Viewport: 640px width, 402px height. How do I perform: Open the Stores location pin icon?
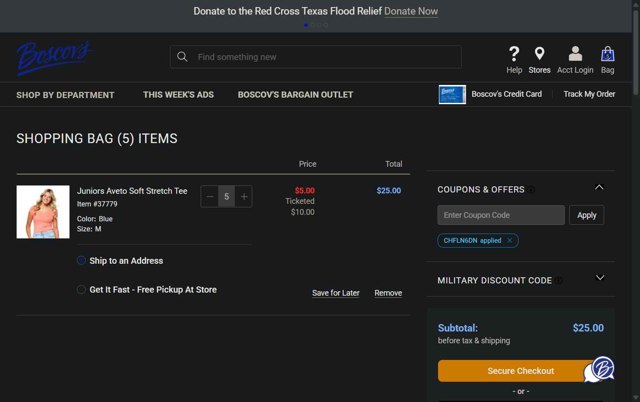click(539, 53)
